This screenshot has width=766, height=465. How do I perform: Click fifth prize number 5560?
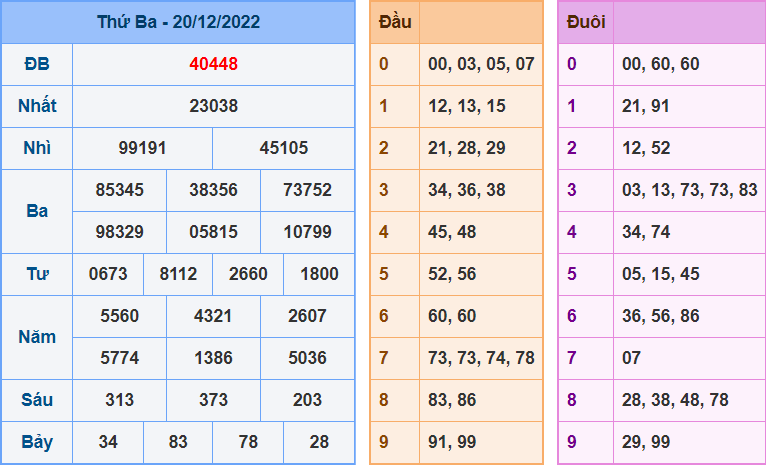point(120,316)
